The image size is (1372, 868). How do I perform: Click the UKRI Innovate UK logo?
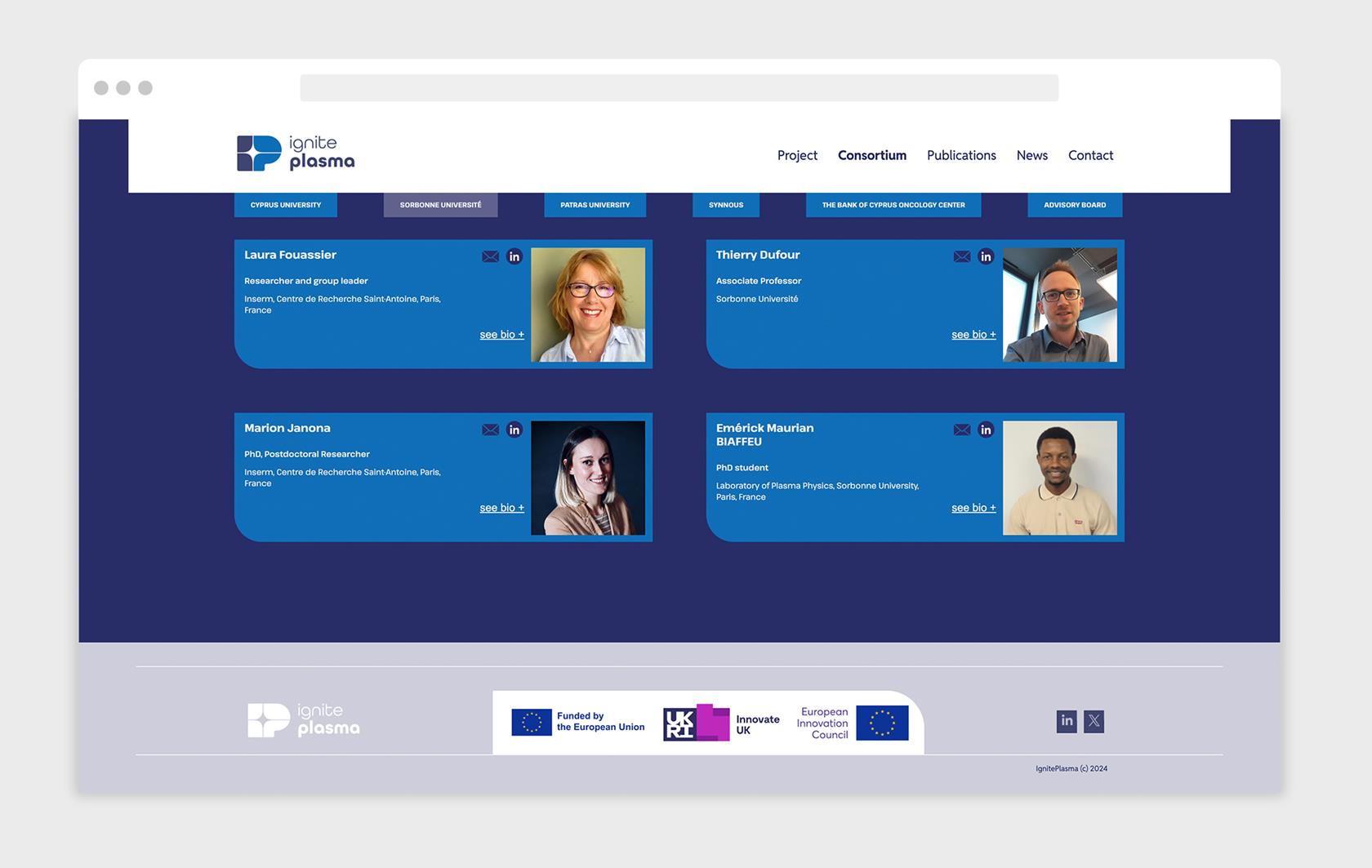coord(721,723)
